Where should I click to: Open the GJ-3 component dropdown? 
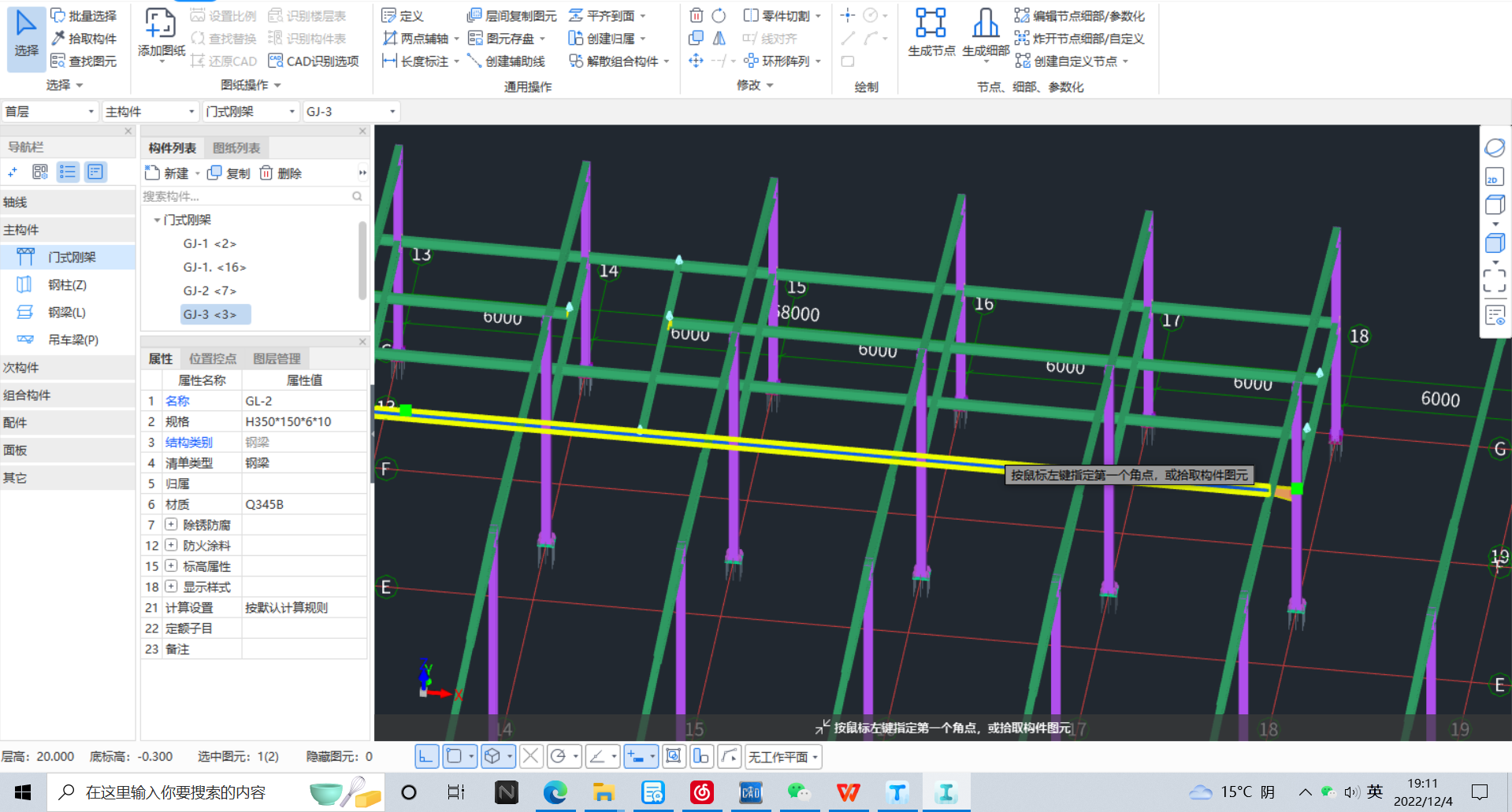(x=351, y=112)
